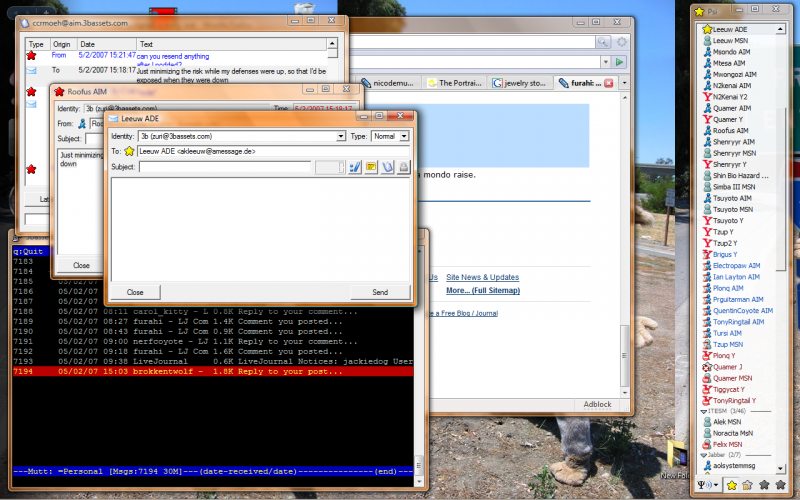
Task: Click the Site News & Updates link
Action: [x=482, y=277]
